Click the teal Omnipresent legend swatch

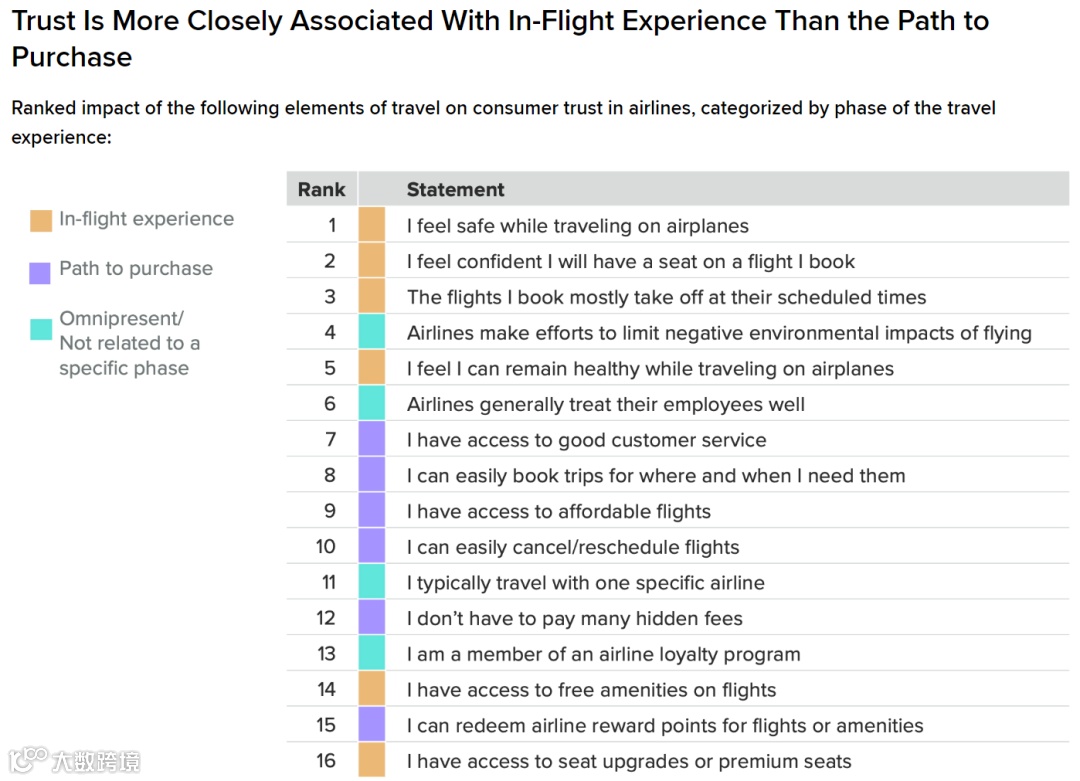40,328
